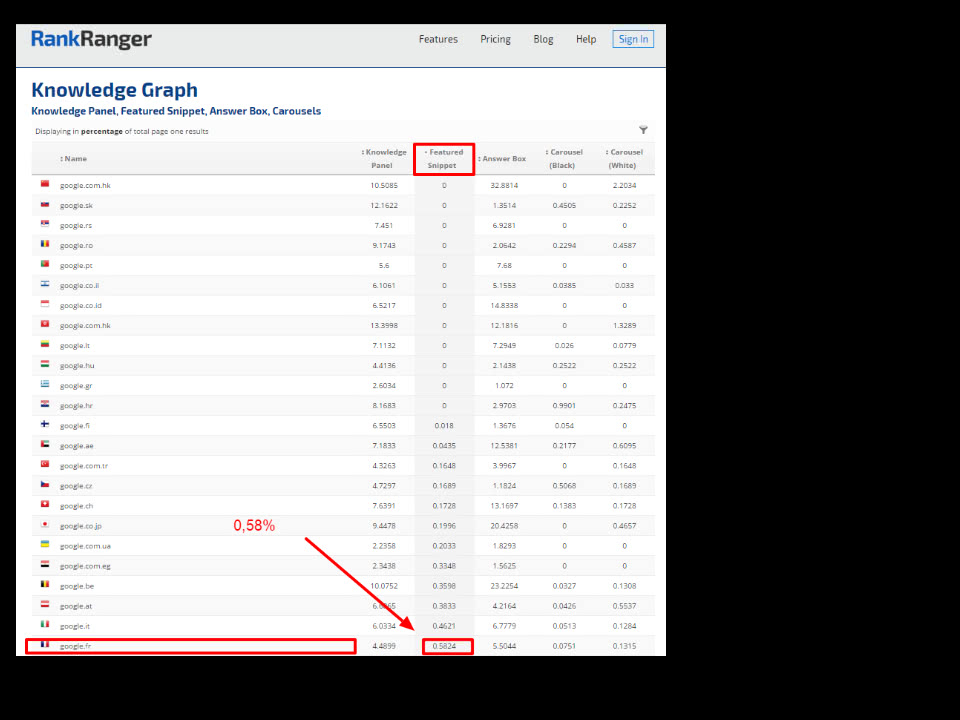960x720 pixels.
Task: Click the 13.3998 Knowledge Panel value
Action: pyautogui.click(x=384, y=325)
